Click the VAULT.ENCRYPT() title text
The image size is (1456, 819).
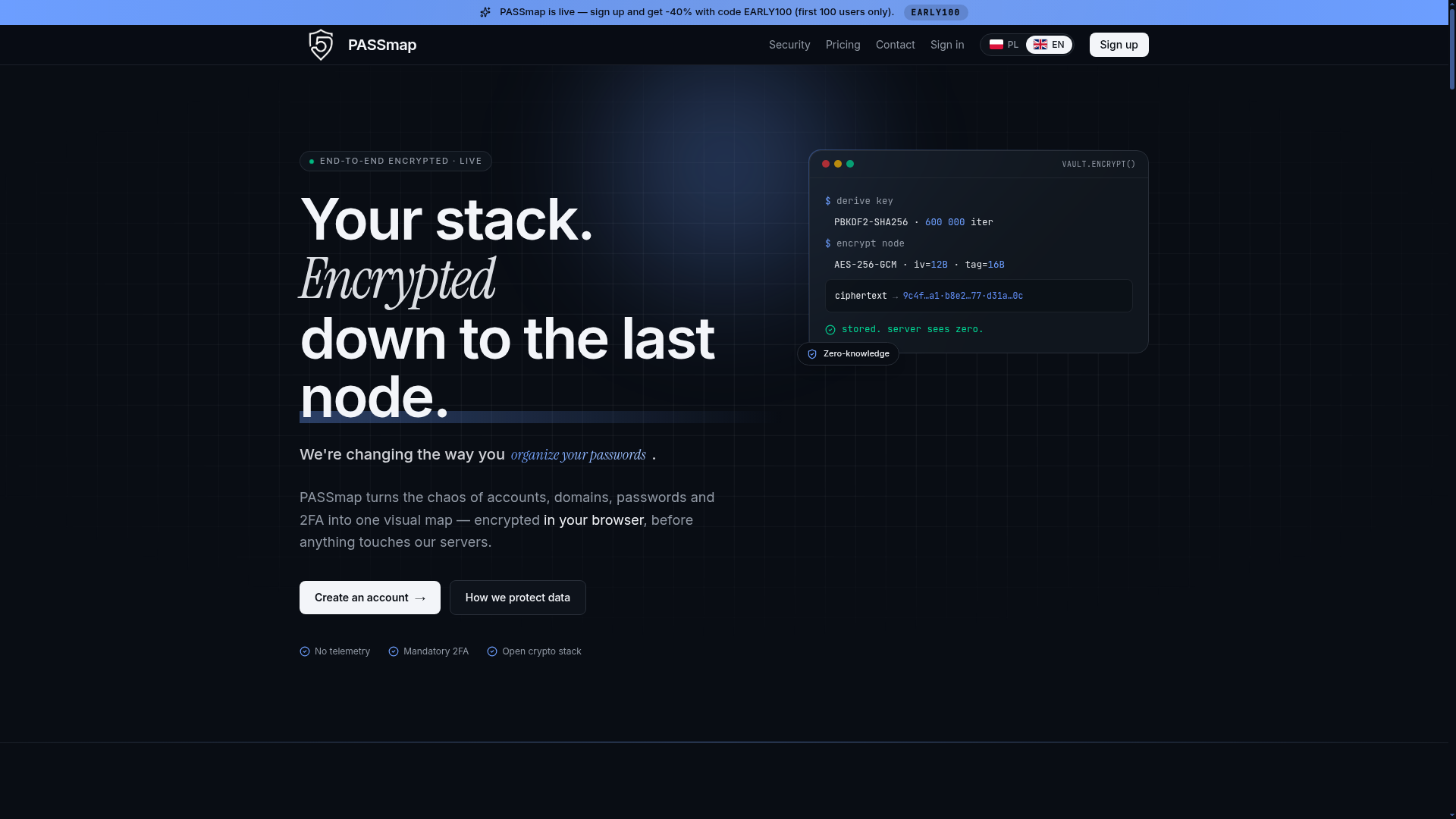pyautogui.click(x=1099, y=165)
